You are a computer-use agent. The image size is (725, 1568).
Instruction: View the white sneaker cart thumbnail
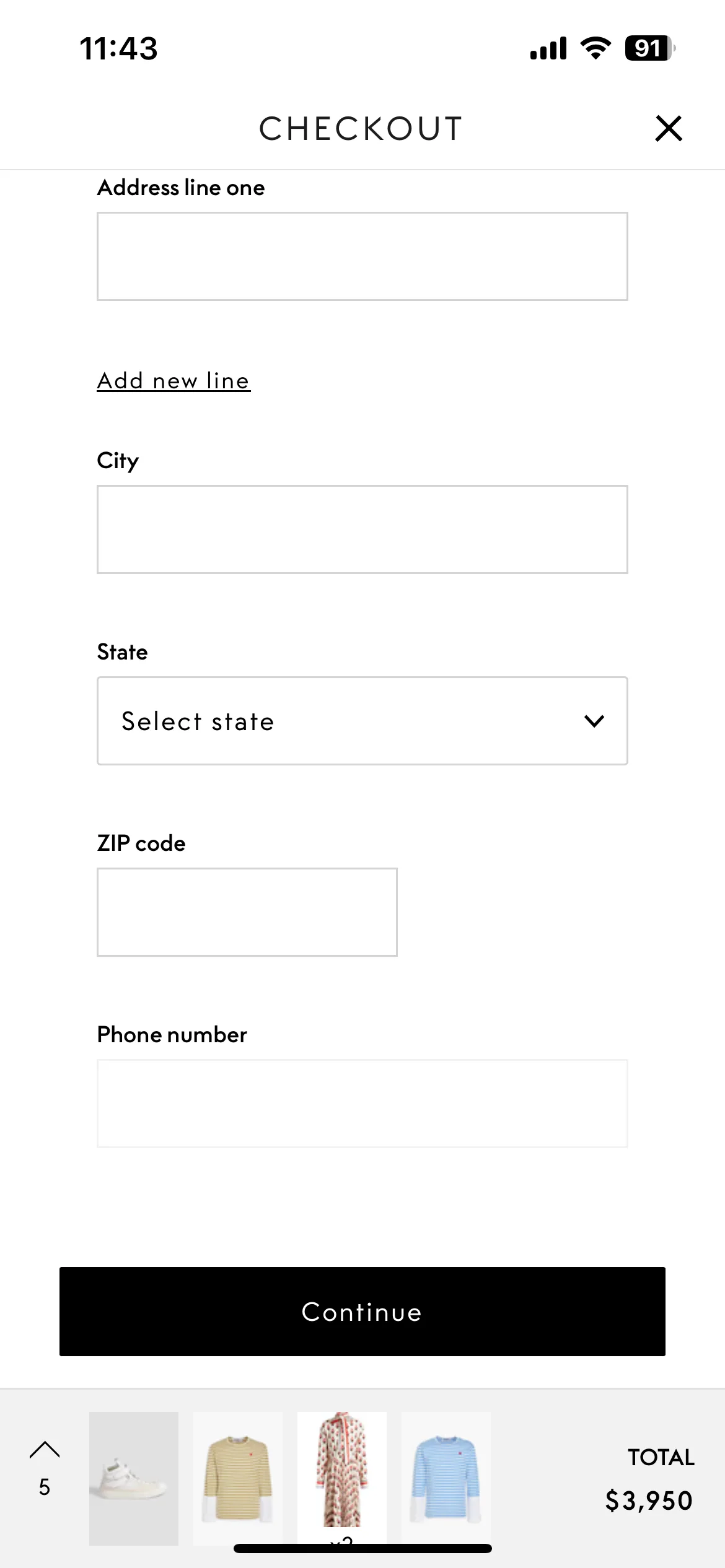134,1479
